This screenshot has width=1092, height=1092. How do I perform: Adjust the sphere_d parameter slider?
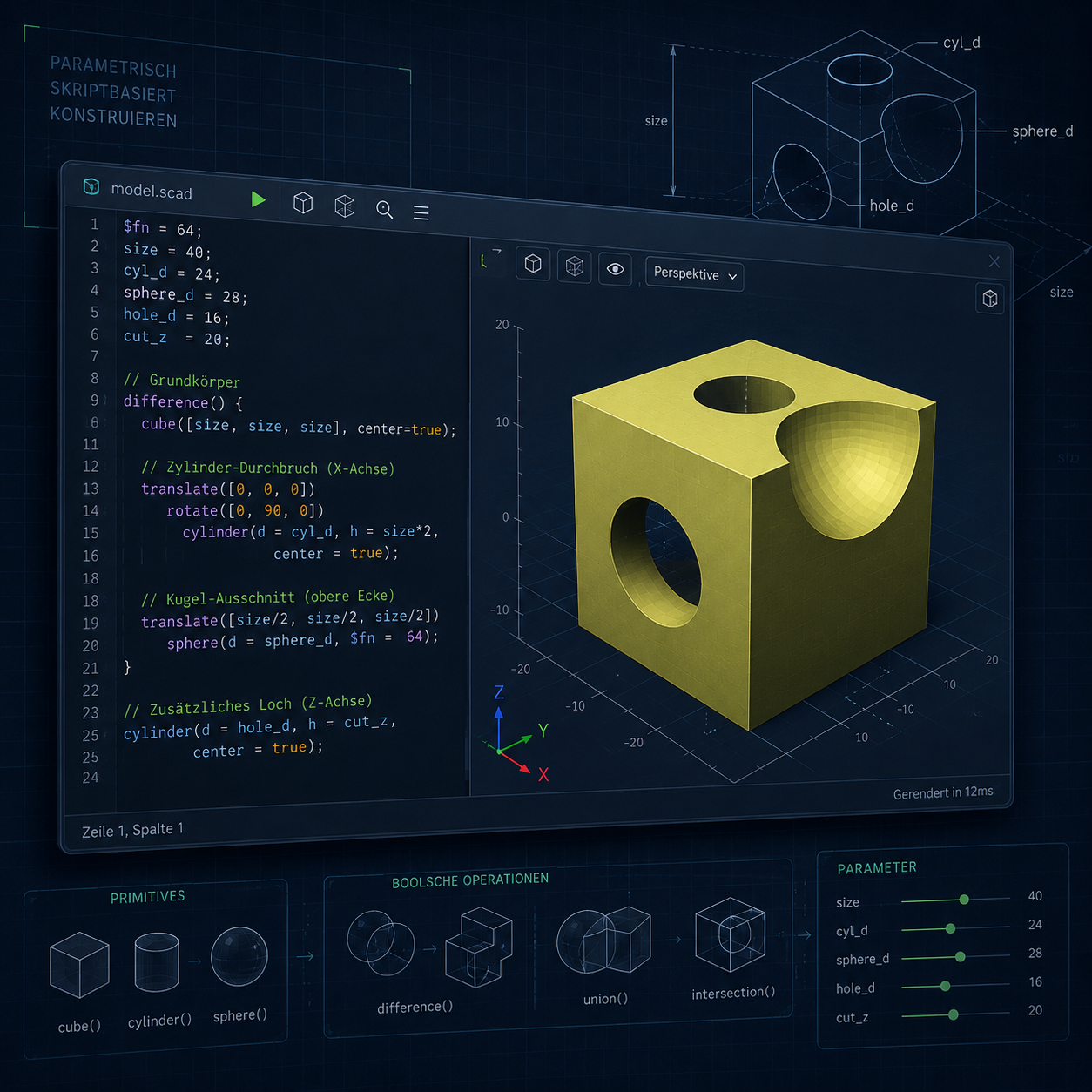coord(955,957)
